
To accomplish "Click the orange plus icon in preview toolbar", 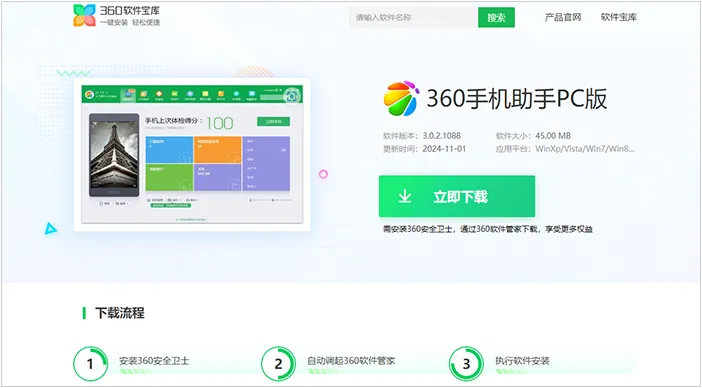I will (159, 94).
